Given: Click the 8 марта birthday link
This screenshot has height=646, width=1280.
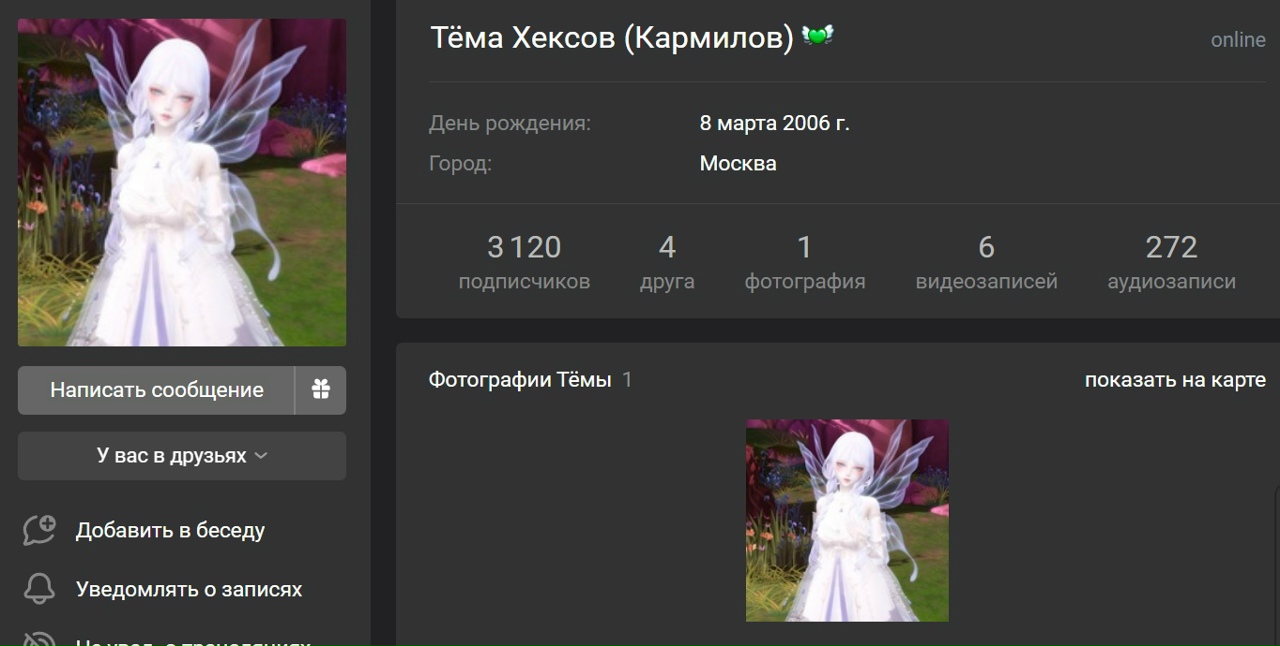Looking at the screenshot, I should [738, 124].
